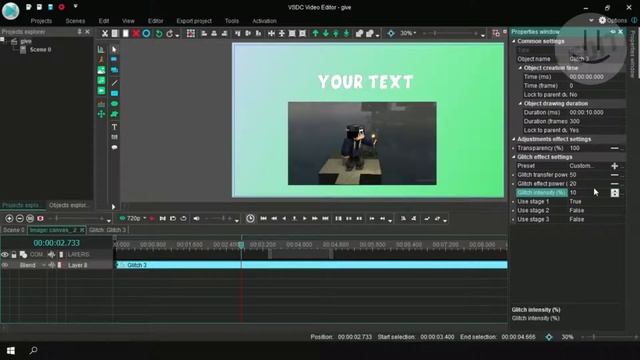Click the Transparency value field 100
The width and height of the screenshot is (640, 360).
pyautogui.click(x=589, y=148)
